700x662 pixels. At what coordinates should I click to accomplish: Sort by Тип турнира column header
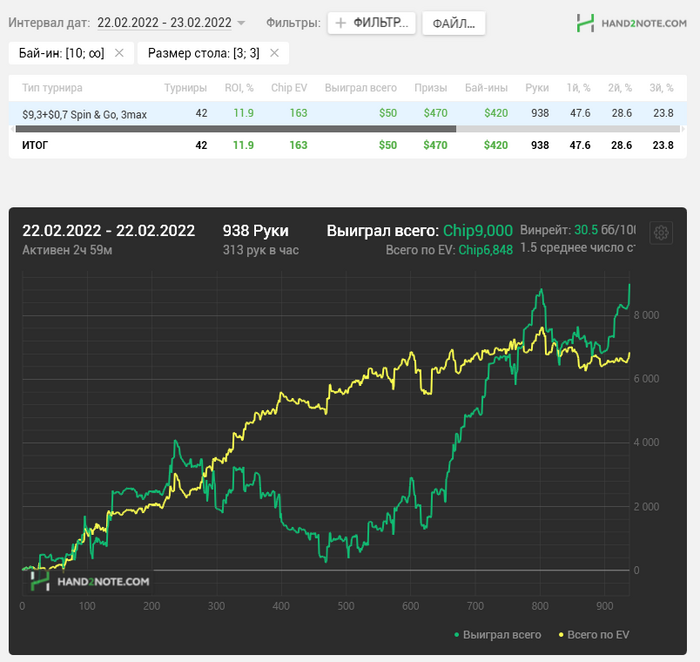click(x=52, y=88)
